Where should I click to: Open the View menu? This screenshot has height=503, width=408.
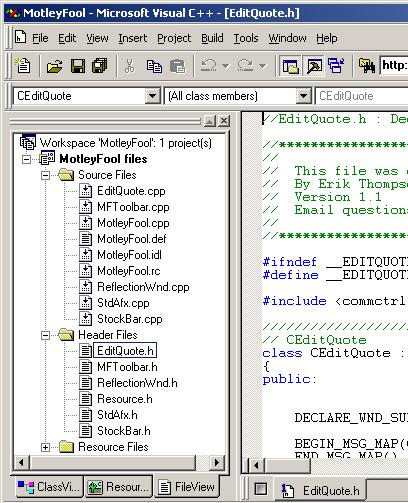(x=97, y=38)
